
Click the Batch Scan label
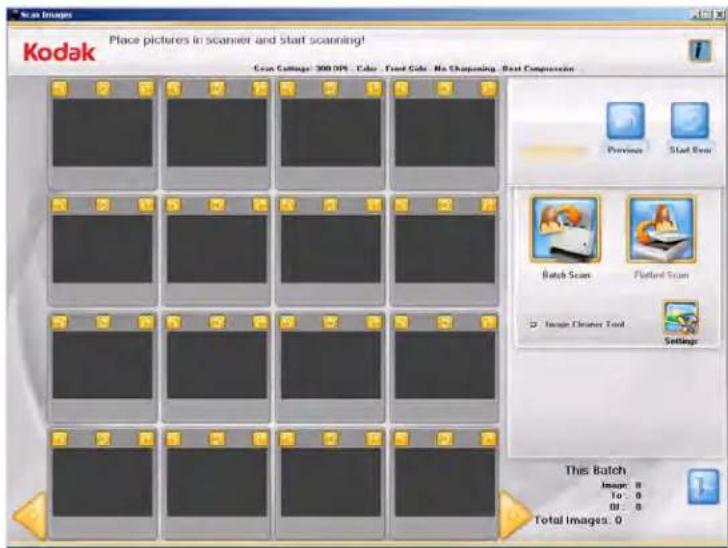[x=566, y=275]
